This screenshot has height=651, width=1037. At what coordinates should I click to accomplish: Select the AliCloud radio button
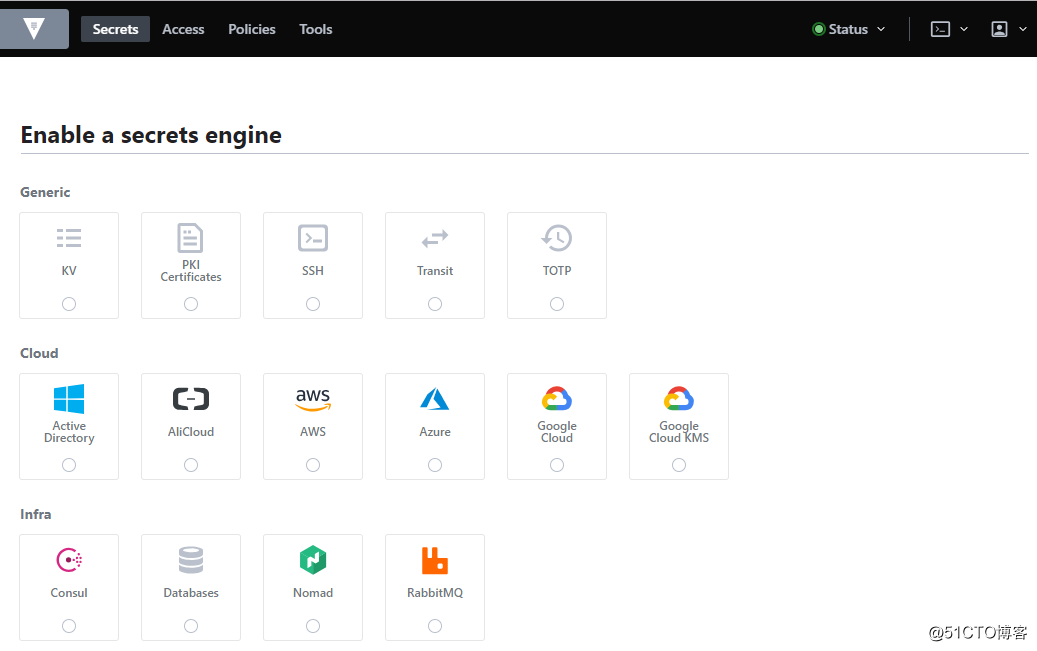point(190,465)
